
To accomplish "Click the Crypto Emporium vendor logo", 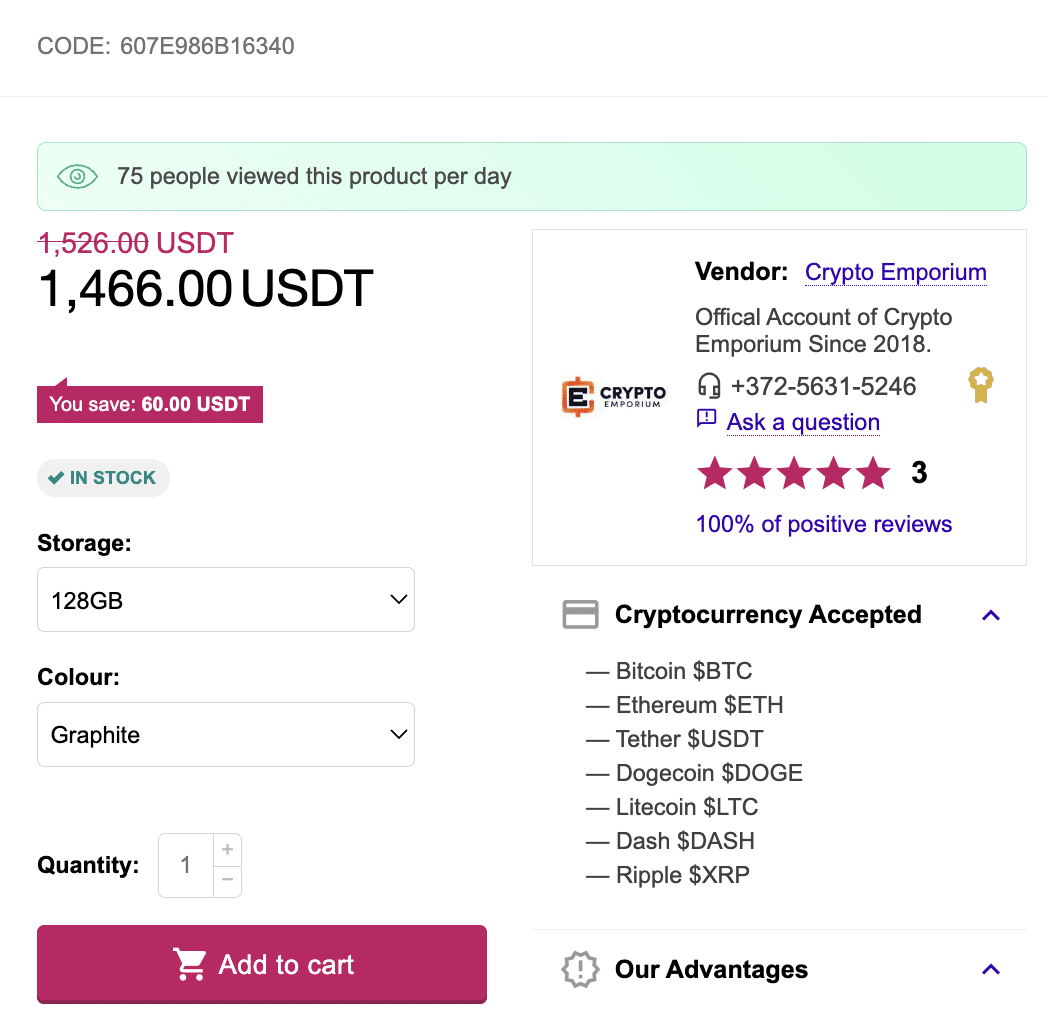I will [x=614, y=396].
